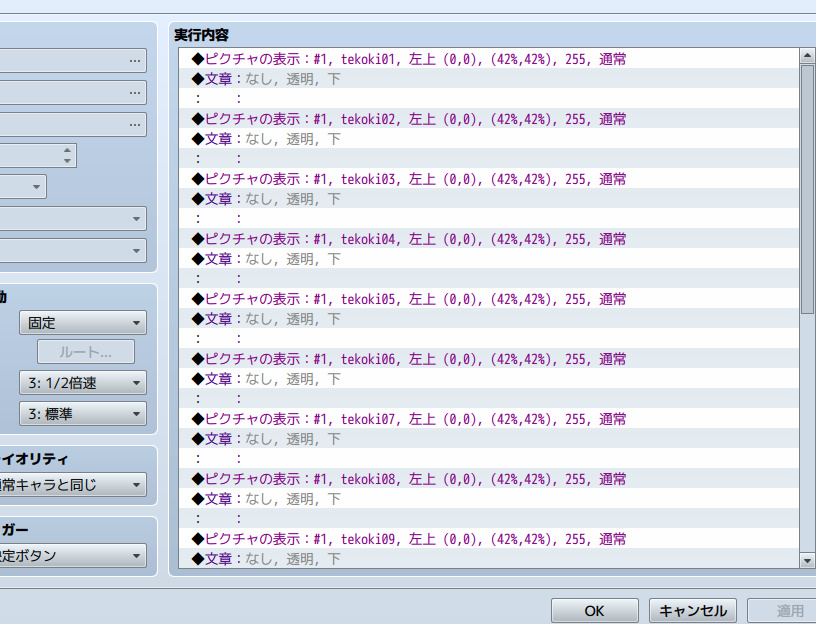
Task: Click the up arrow on the number spinner
Action: (x=67, y=151)
